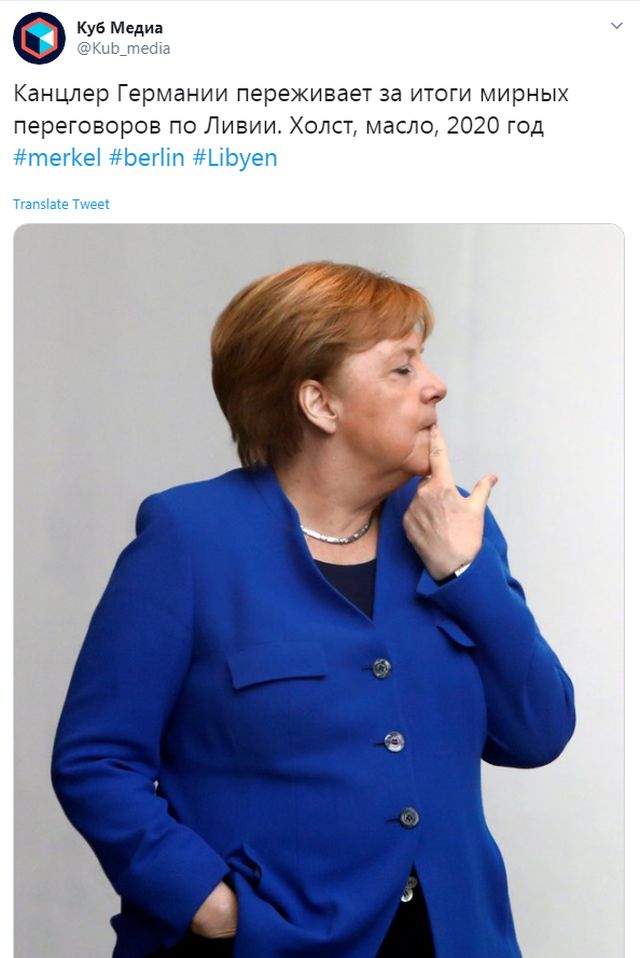Open the #merkel hashtag

(x=57, y=158)
